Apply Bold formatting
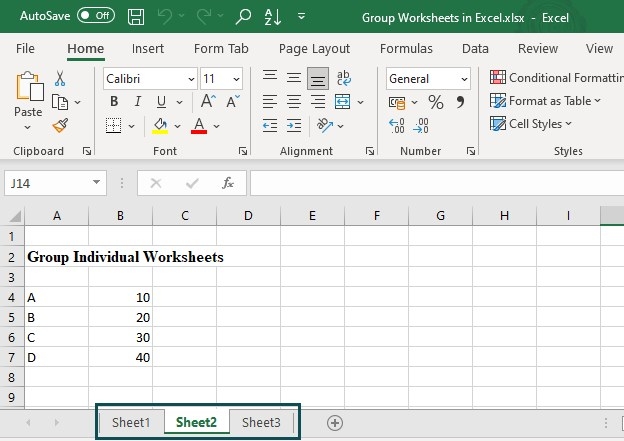The width and height of the screenshot is (624, 441). coord(114,102)
